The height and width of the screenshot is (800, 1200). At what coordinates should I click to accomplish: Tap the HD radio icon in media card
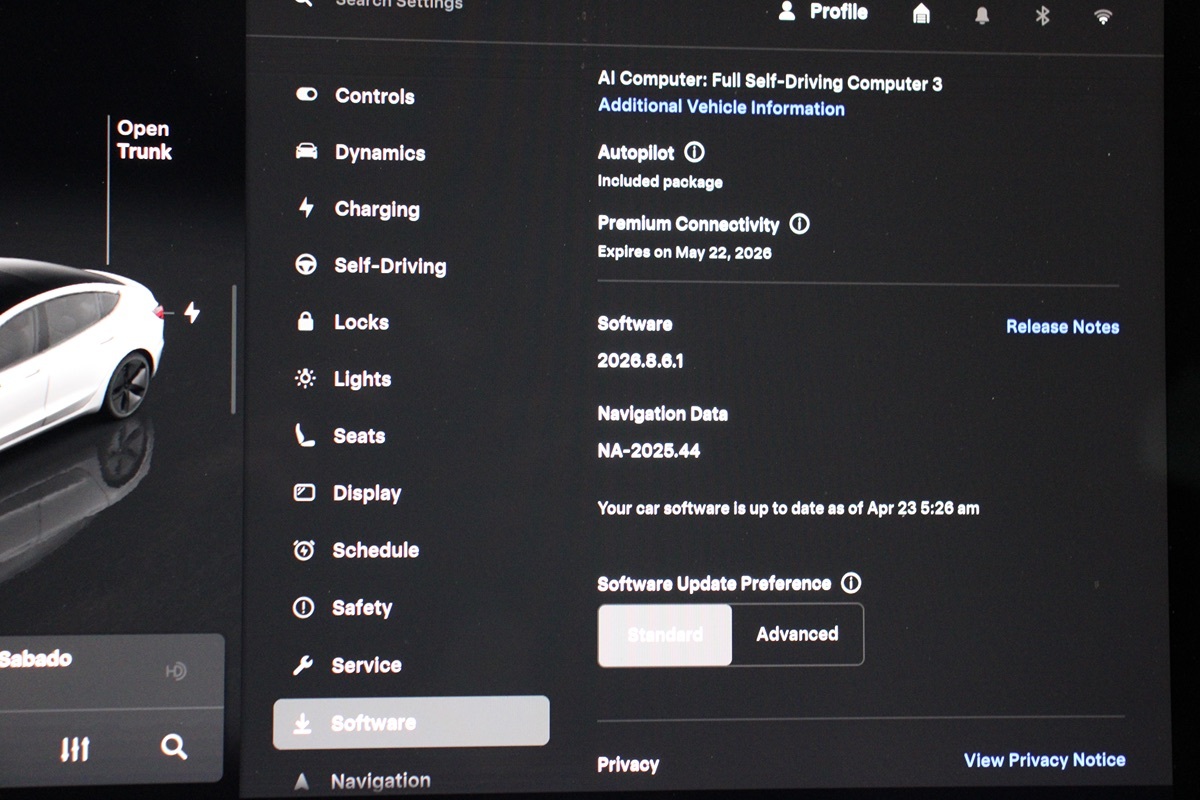pos(176,671)
